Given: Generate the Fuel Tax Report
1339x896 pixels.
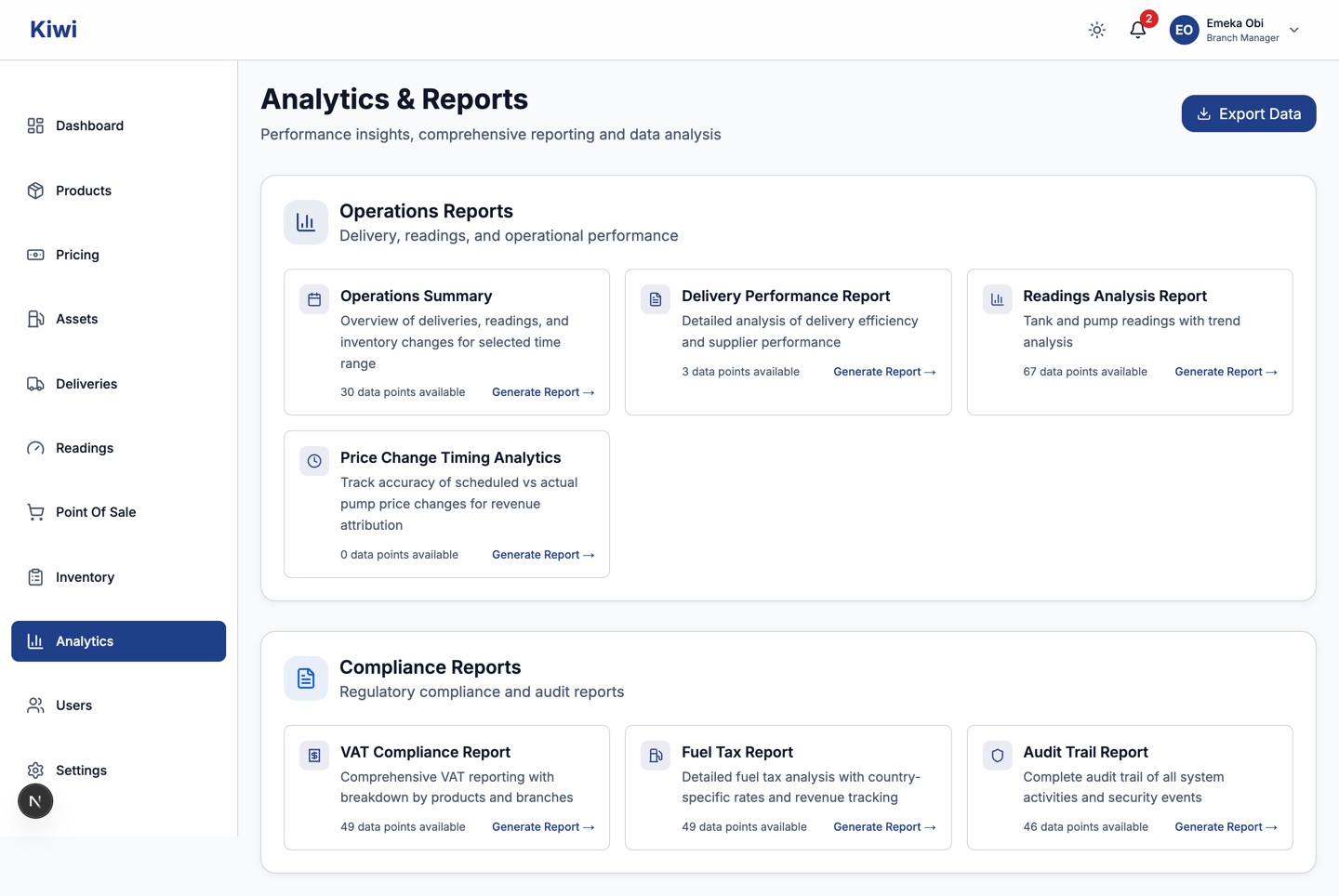Looking at the screenshot, I should (x=884, y=827).
